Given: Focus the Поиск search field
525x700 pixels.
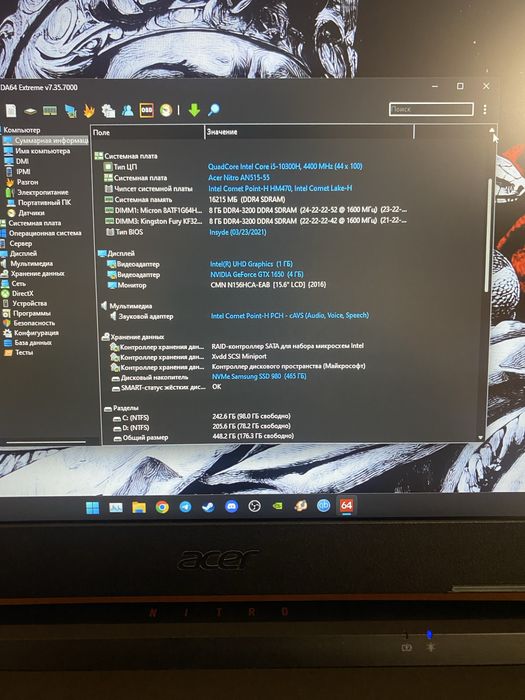Looking at the screenshot, I should coord(431,109).
